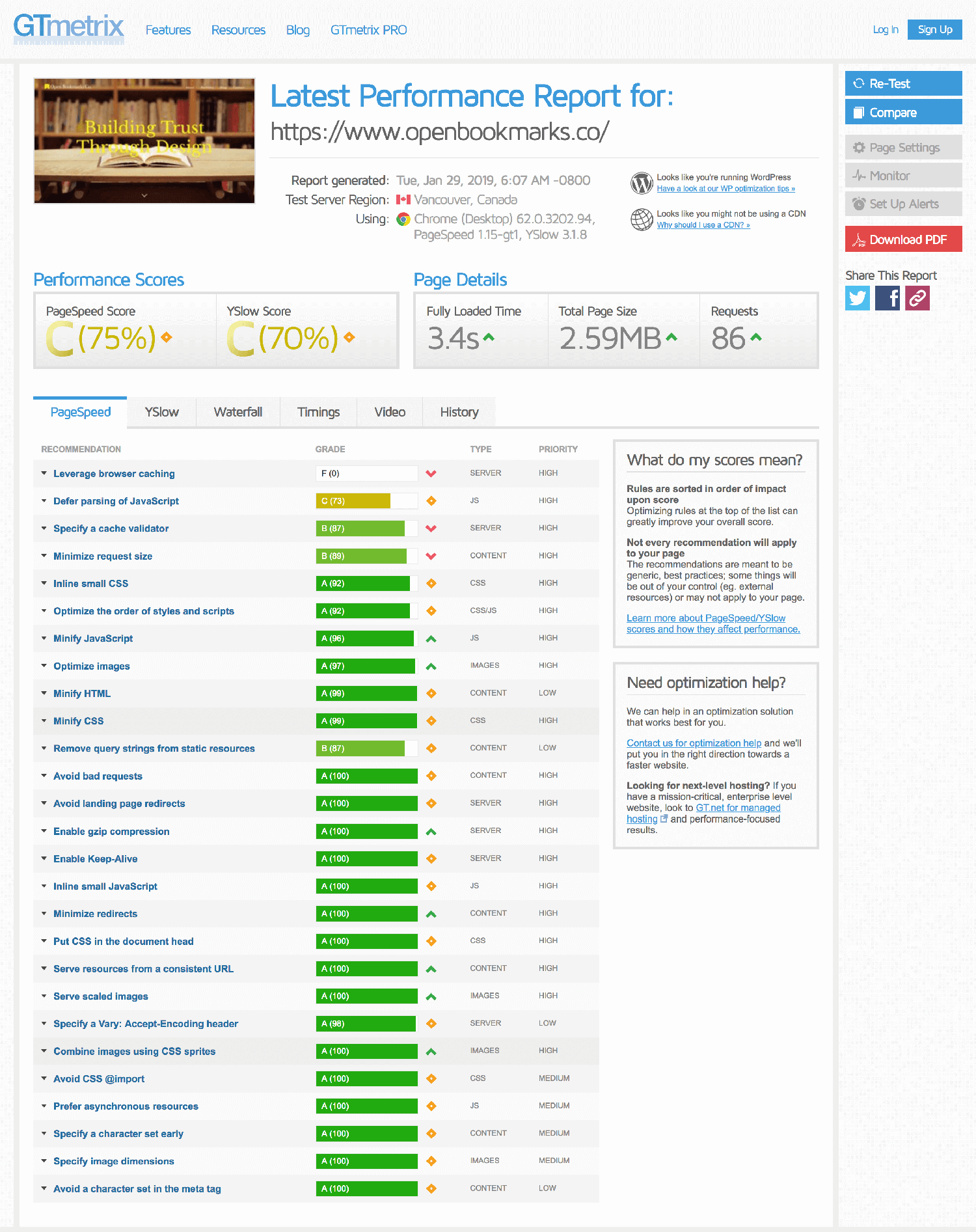
Task: Open the Waterfall tab
Action: coord(238,412)
